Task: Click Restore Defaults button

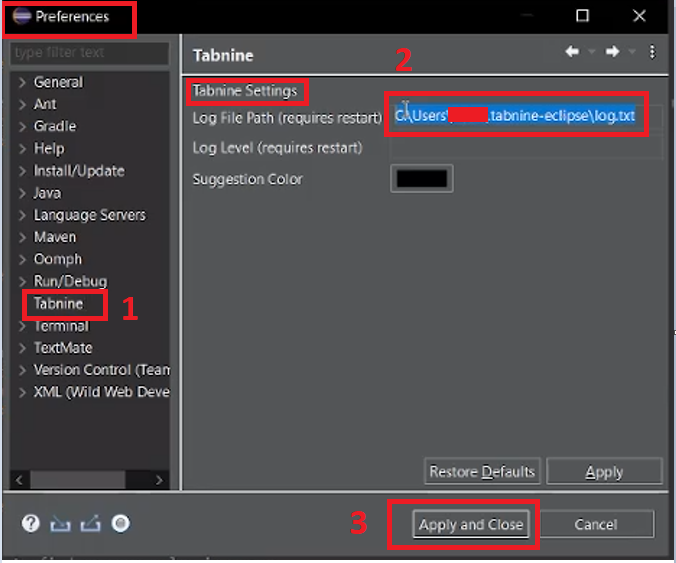Action: (x=482, y=472)
